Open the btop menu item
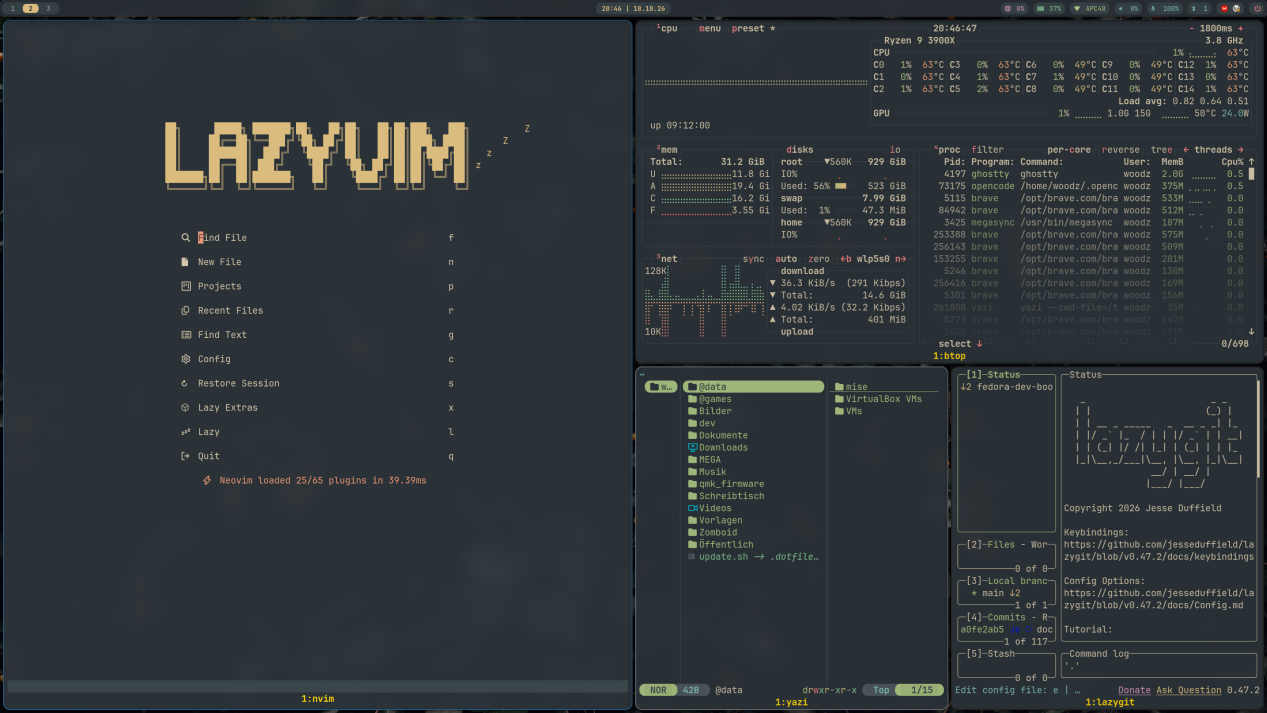The width and height of the screenshot is (1267, 713). (709, 29)
